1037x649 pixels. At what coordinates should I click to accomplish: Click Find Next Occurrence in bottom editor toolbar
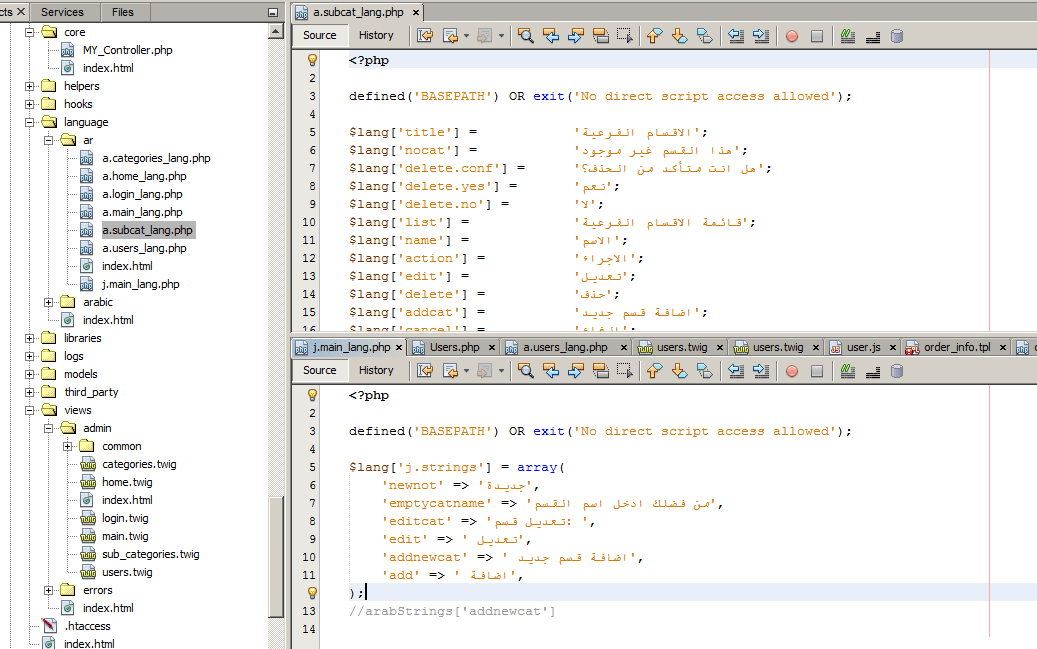coord(575,371)
